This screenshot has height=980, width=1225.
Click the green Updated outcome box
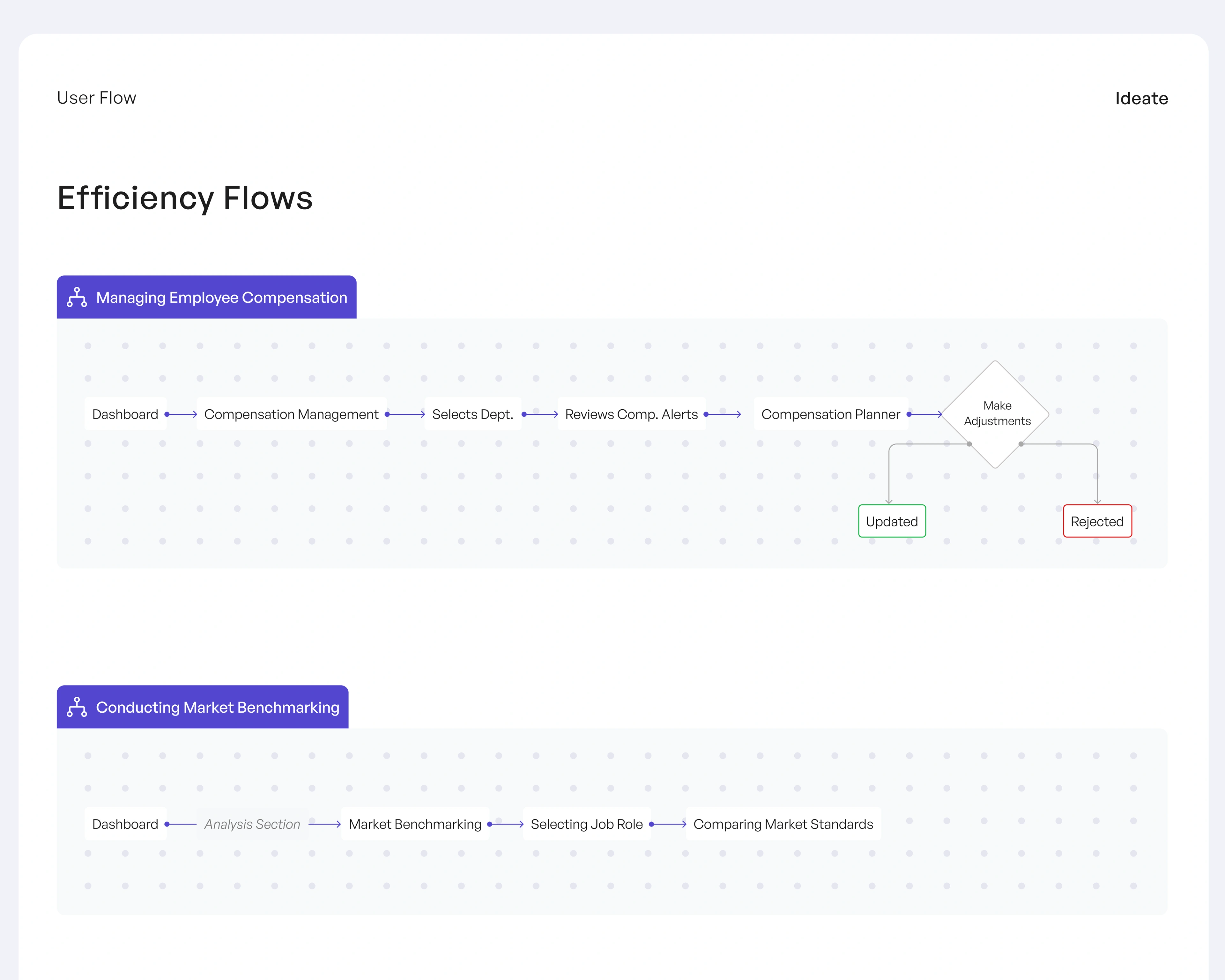892,521
